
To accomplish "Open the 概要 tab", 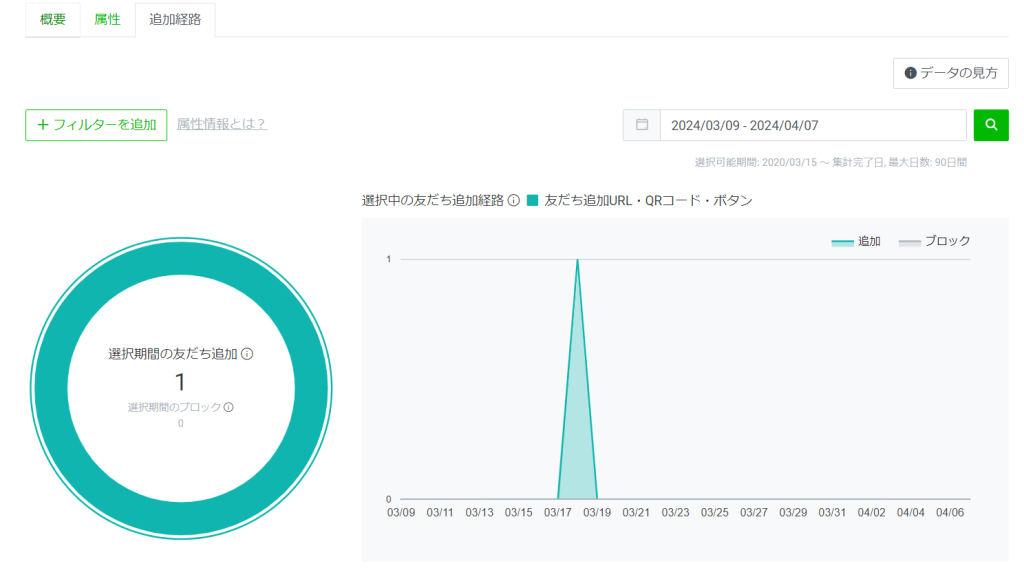I will pyautogui.click(x=52, y=19).
